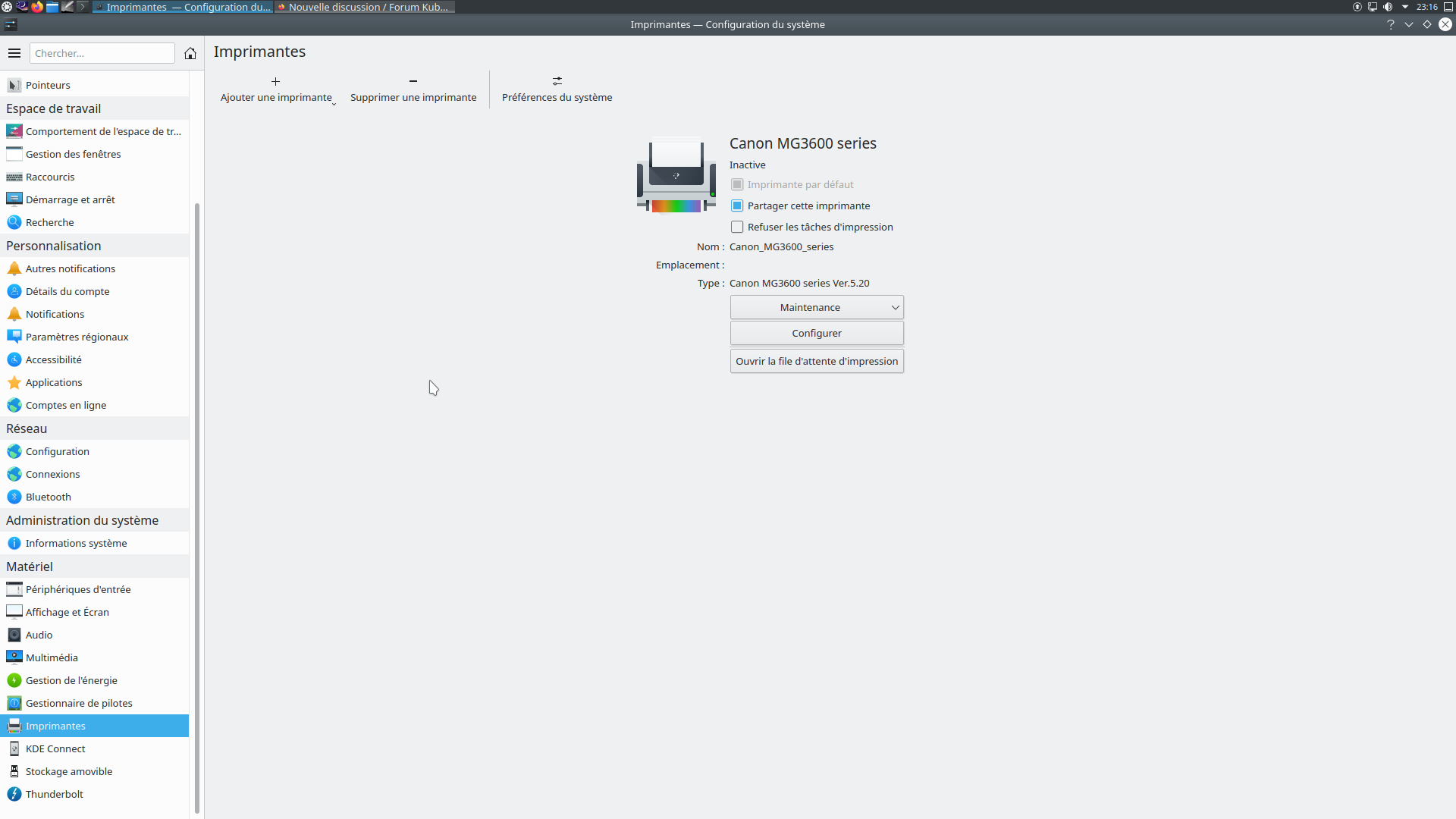Viewport: 1456px width, 819px height.
Task: Click the home icon next to search
Action: [x=190, y=53]
